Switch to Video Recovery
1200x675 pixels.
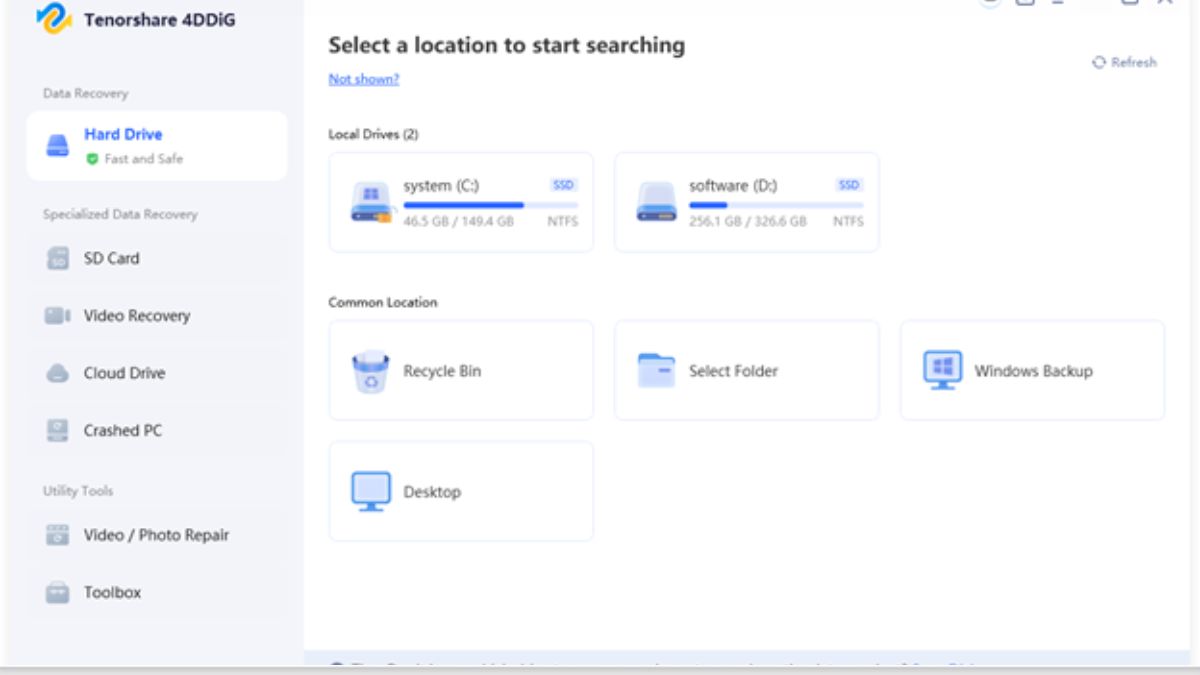[157, 316]
